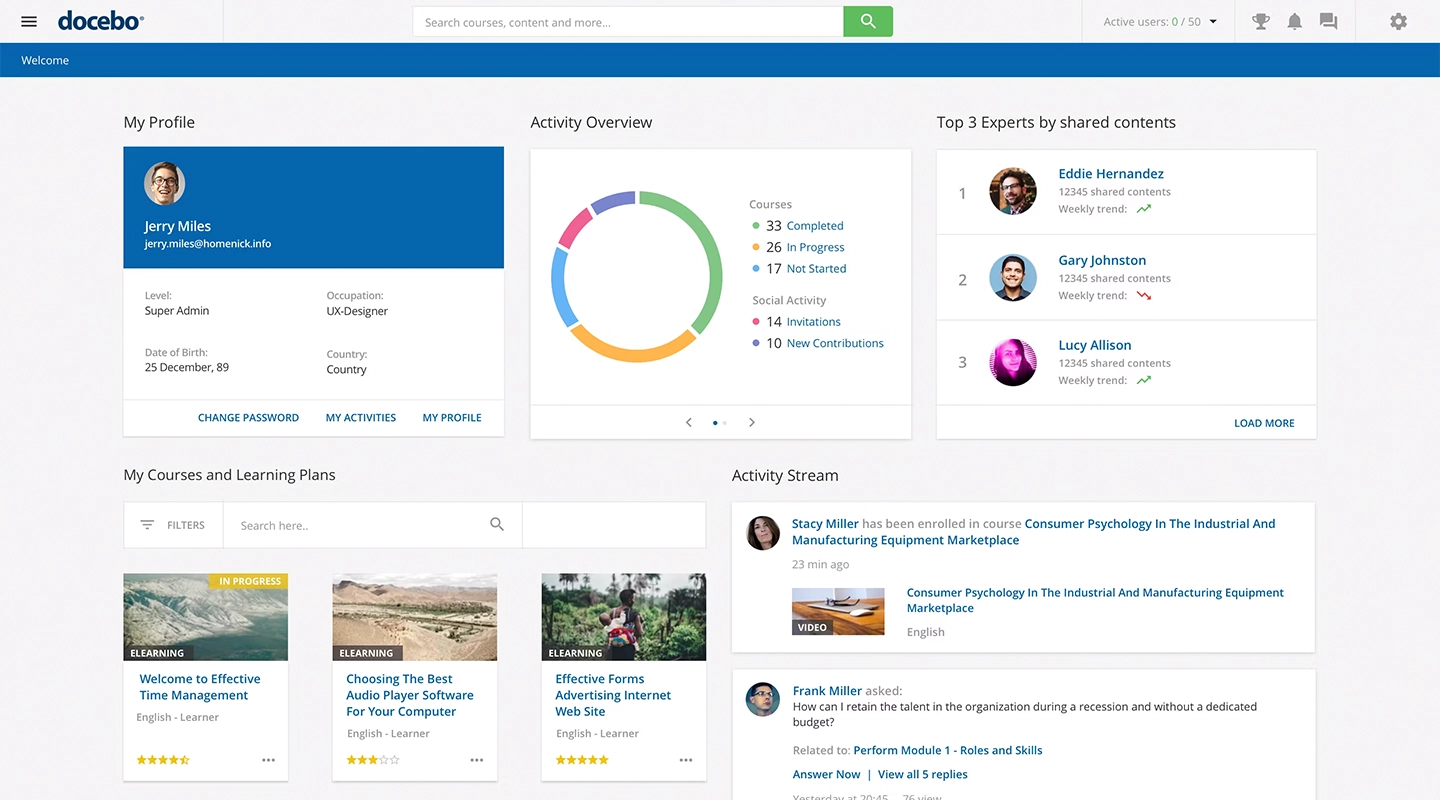Rate Audio Player course with stars
Viewport: 1440px width, 800px height.
point(373,760)
